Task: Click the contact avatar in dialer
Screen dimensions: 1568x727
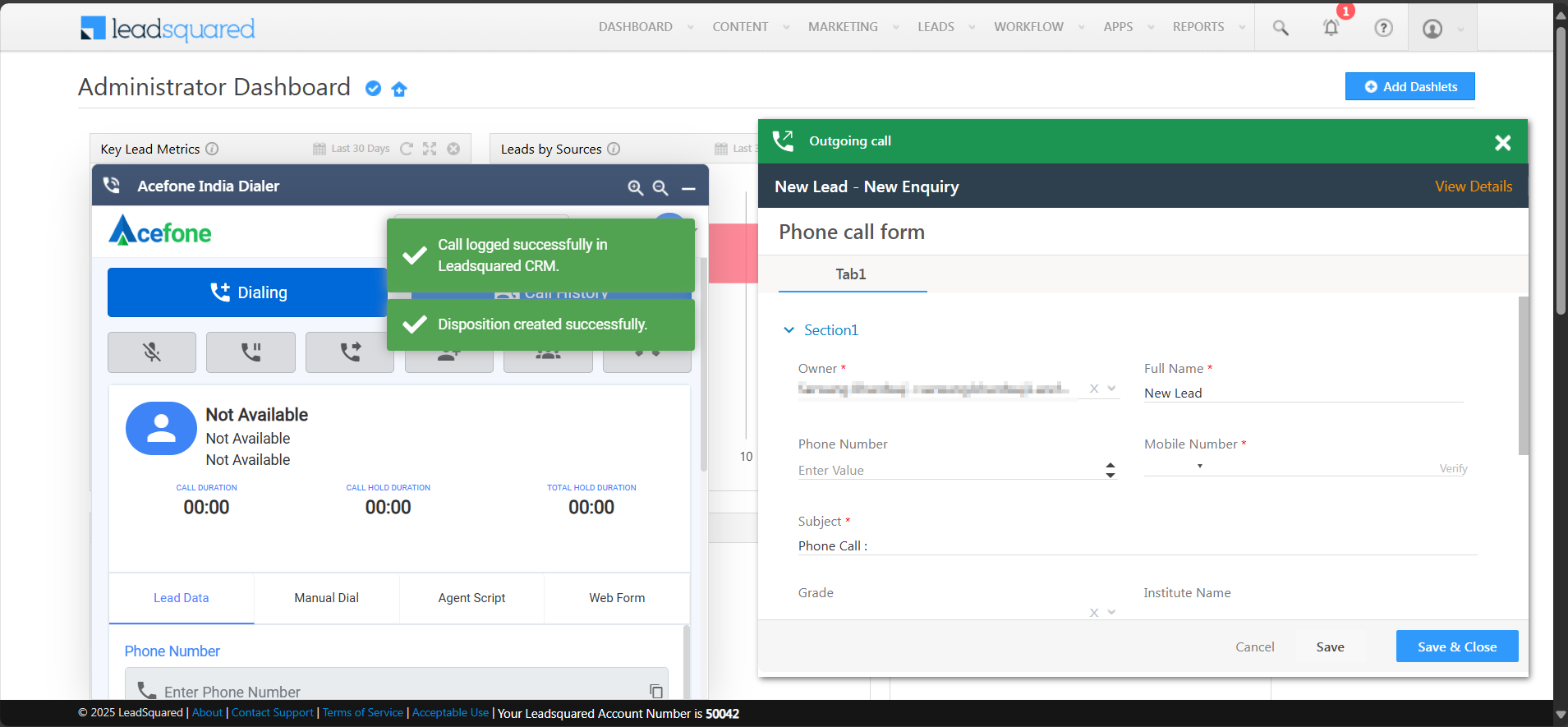Action: click(x=161, y=428)
